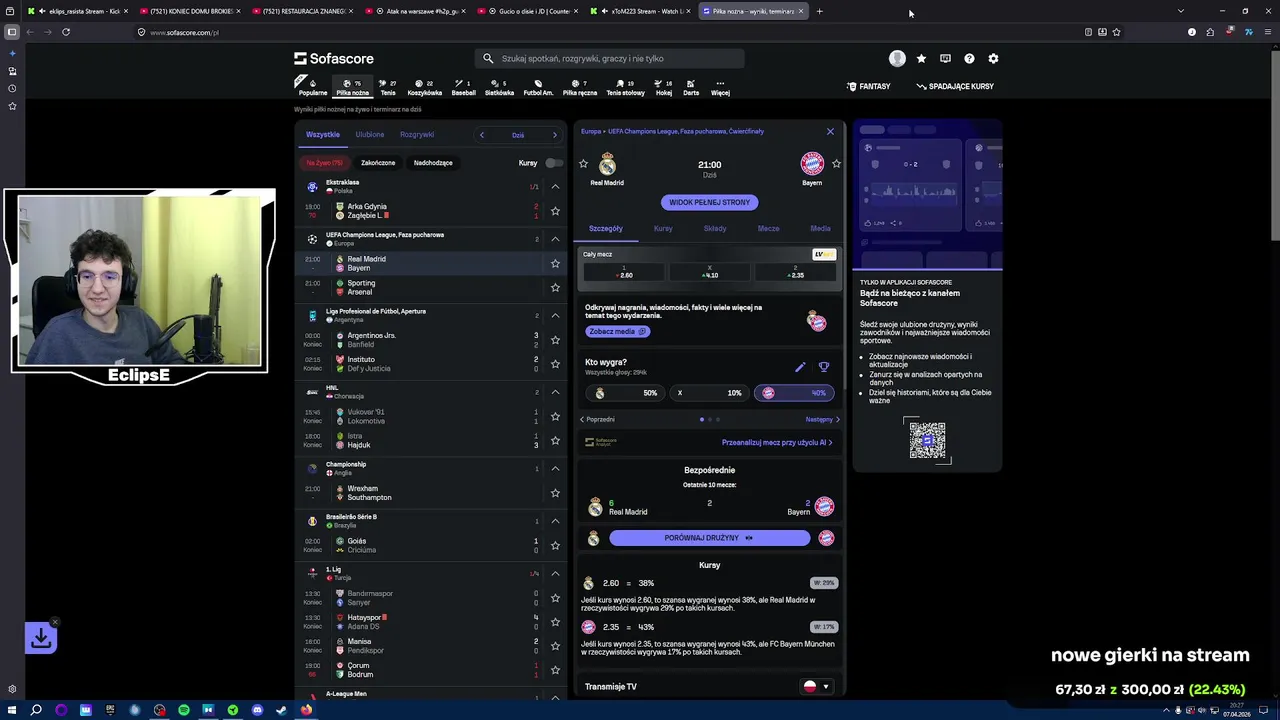Switch to the Rozgrywki tab

(417, 134)
